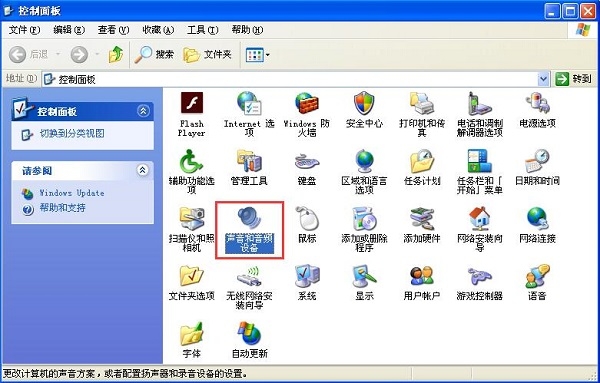Open the forward button history dropdown arrow
This screenshot has height=383, width=600.
tap(97, 55)
